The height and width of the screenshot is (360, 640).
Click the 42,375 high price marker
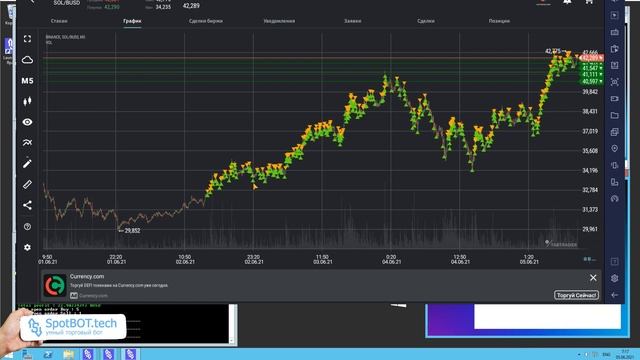pyautogui.click(x=553, y=51)
